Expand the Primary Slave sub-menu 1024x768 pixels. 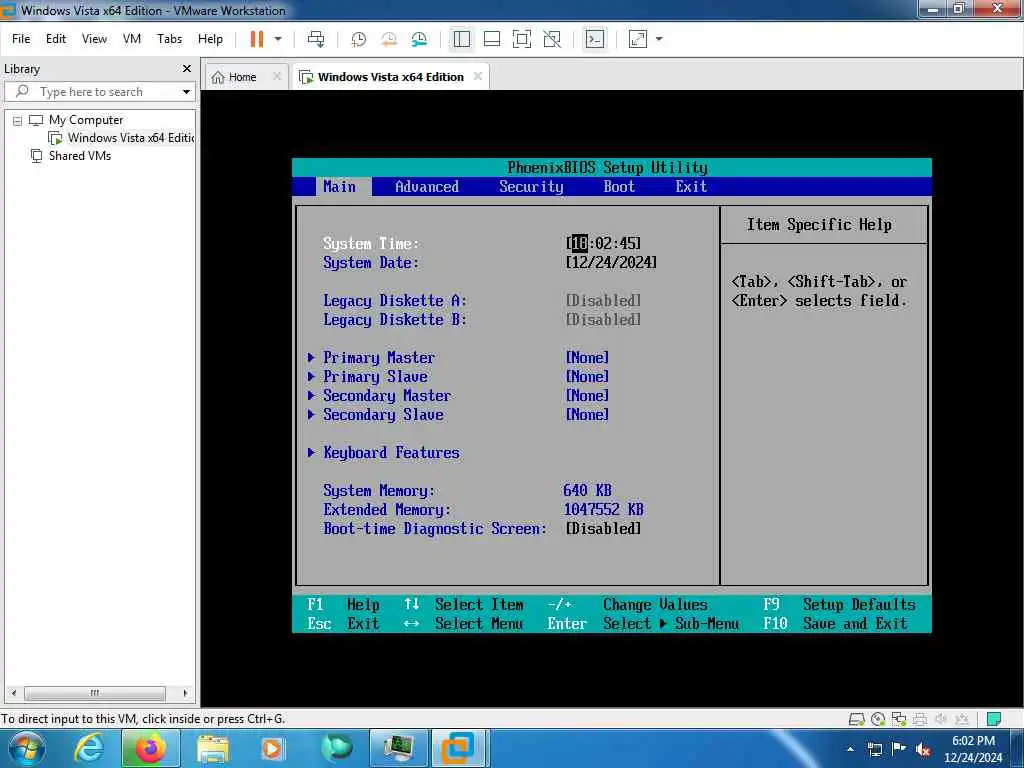pos(375,377)
